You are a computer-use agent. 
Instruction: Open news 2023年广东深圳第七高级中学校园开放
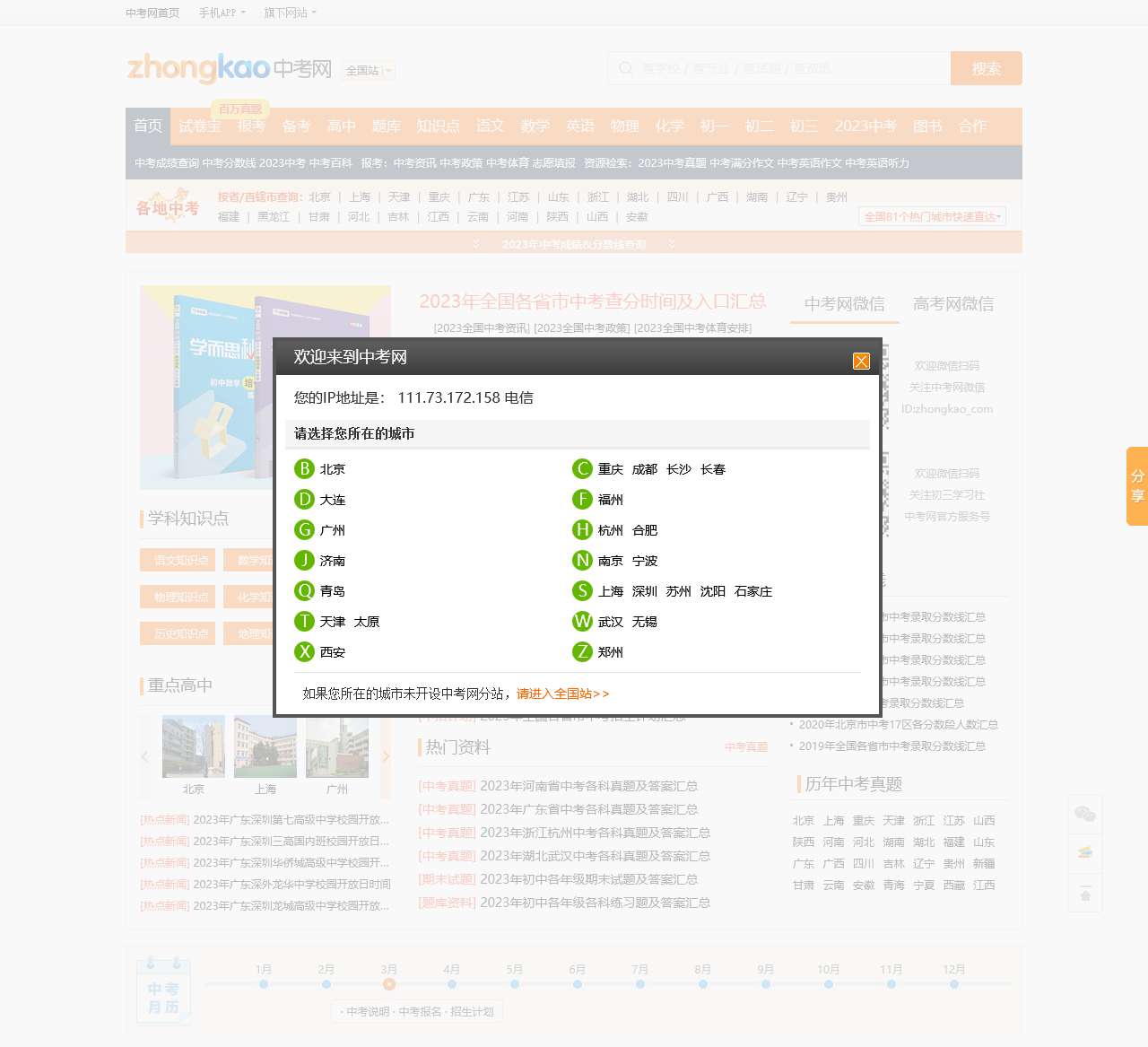coord(291,820)
